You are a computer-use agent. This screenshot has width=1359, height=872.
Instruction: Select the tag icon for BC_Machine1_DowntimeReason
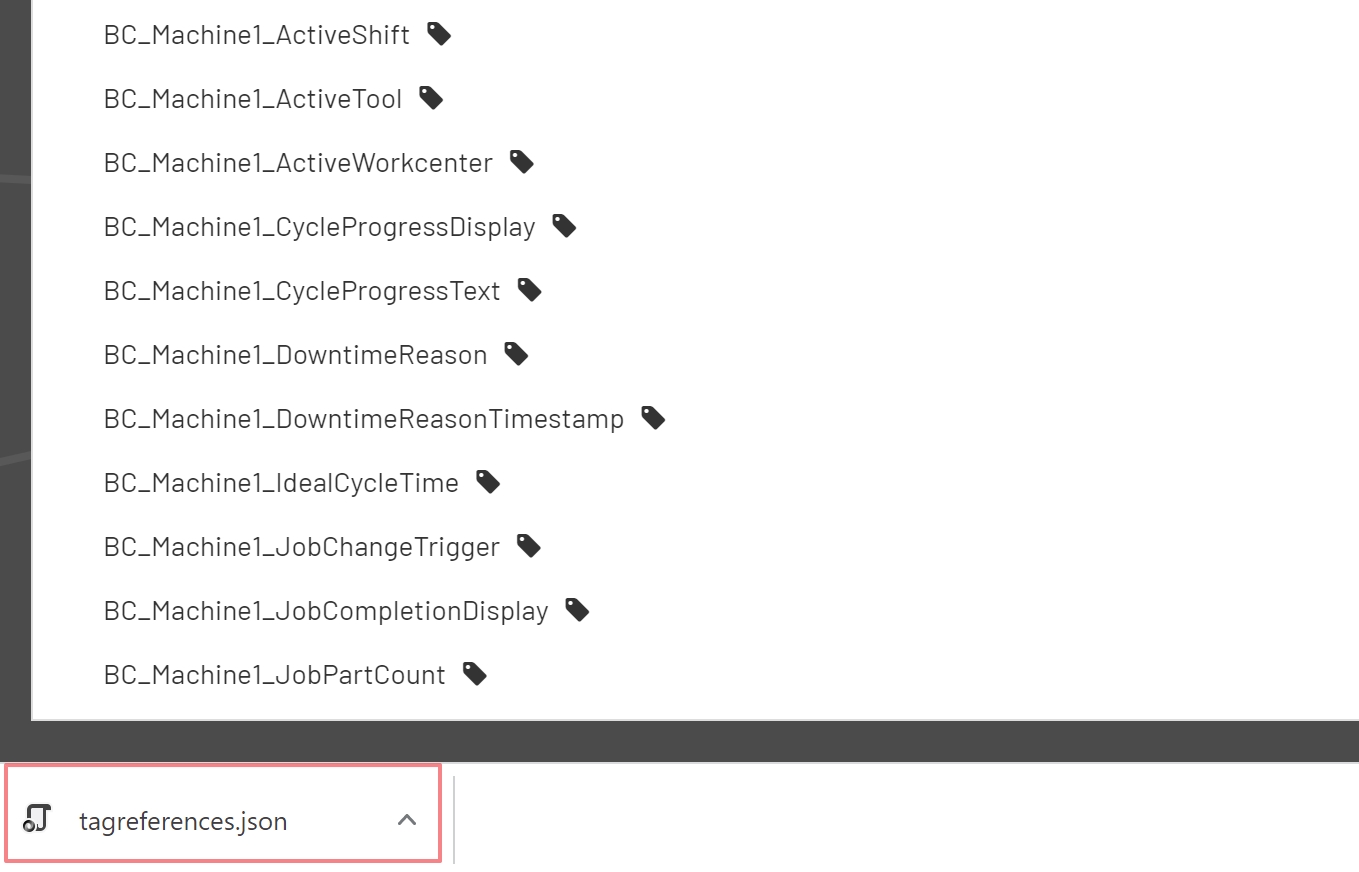click(x=515, y=354)
